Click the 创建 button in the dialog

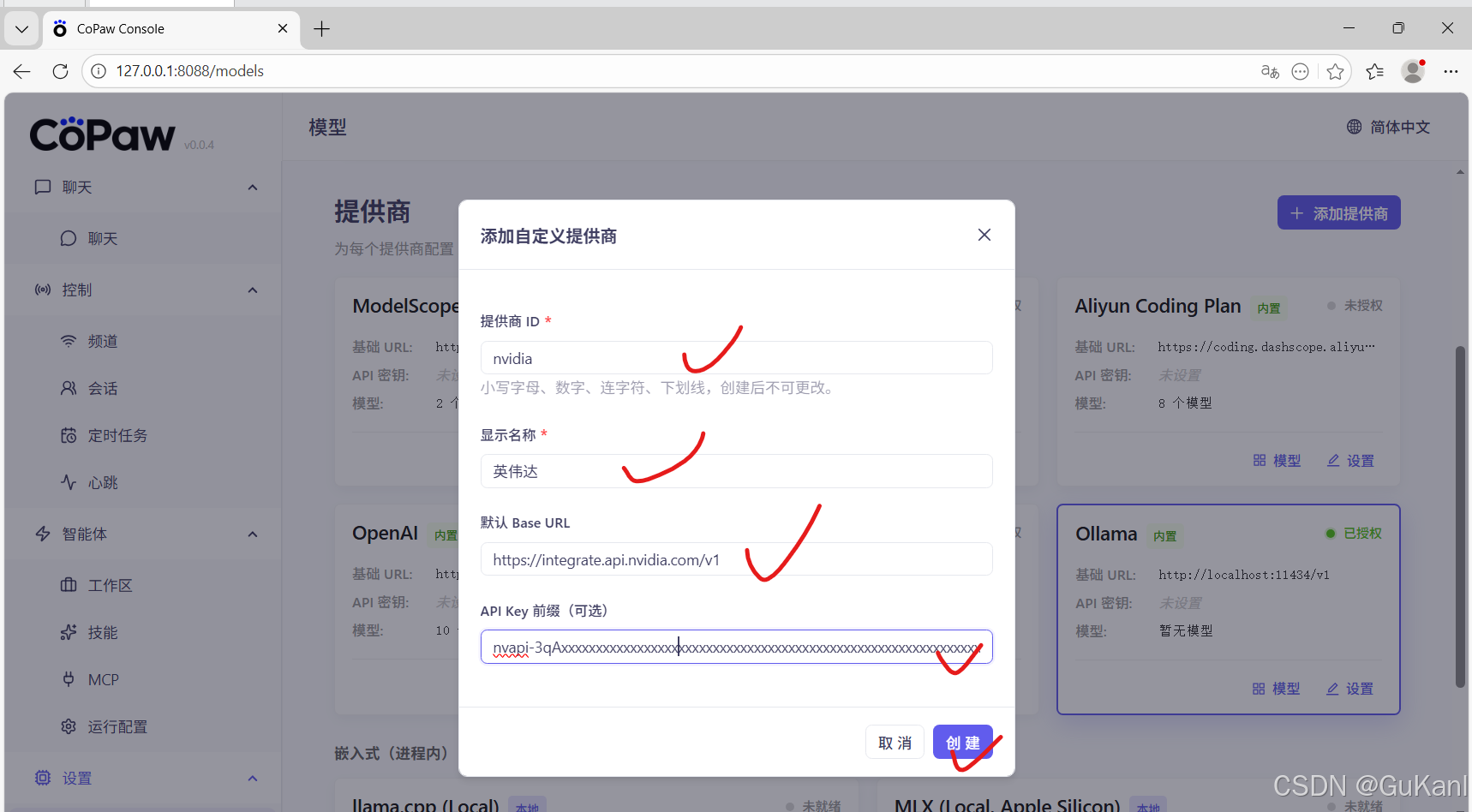point(963,742)
